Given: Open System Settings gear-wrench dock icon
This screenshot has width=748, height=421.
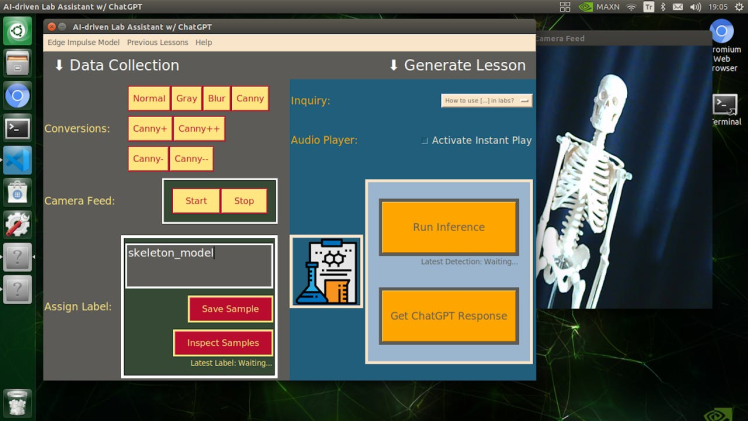Looking at the screenshot, I should (18, 225).
